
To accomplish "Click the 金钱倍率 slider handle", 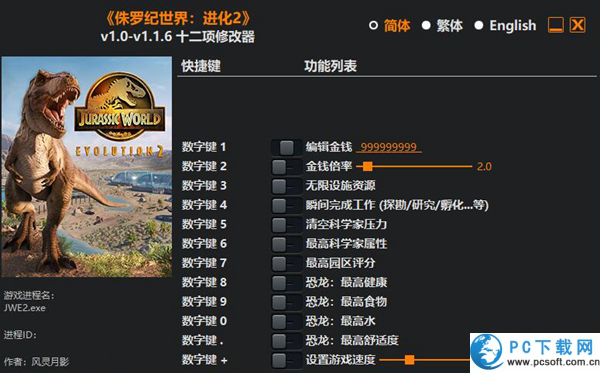I will click(368, 166).
